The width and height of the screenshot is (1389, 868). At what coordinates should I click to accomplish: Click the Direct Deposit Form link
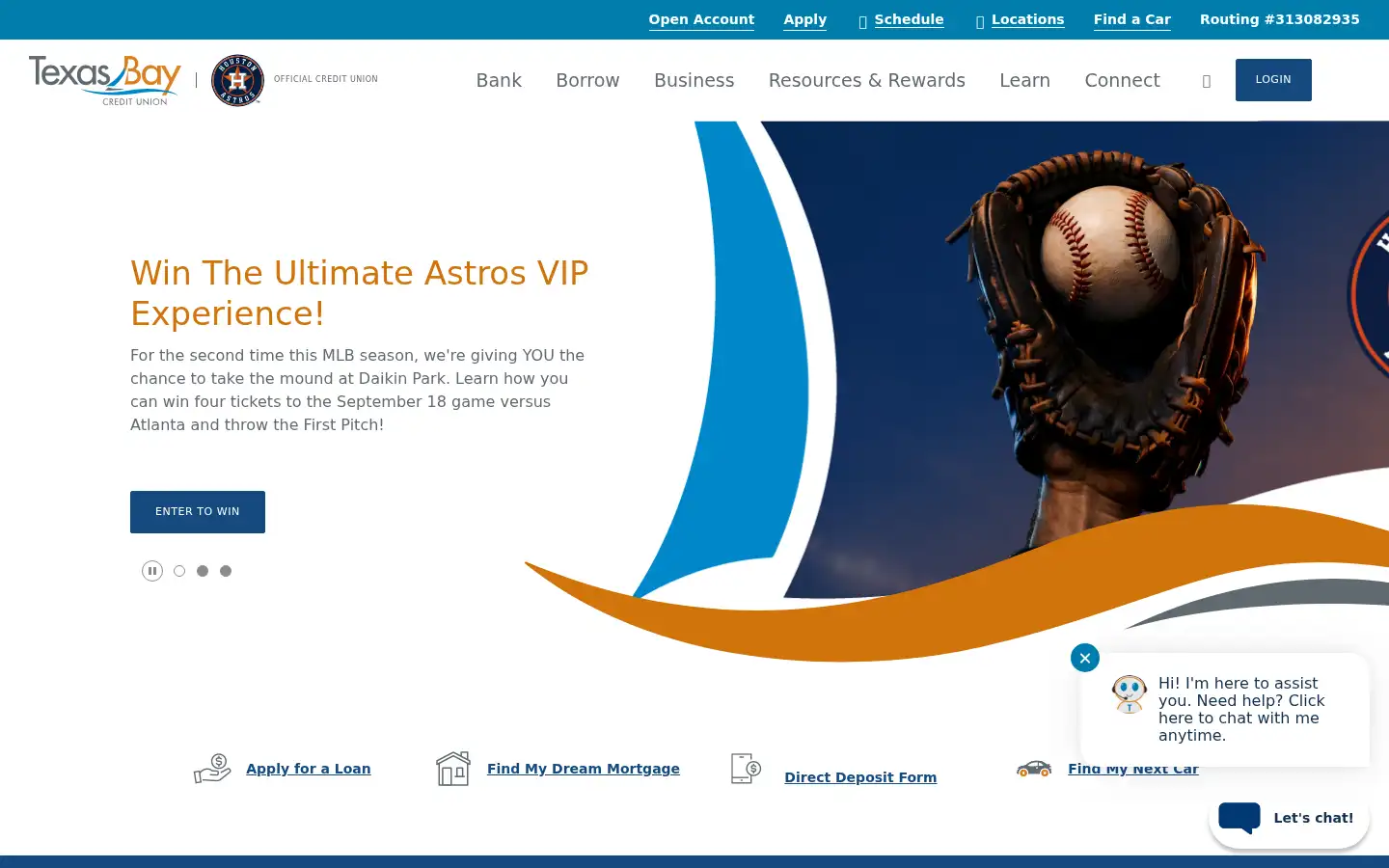pyautogui.click(x=860, y=777)
